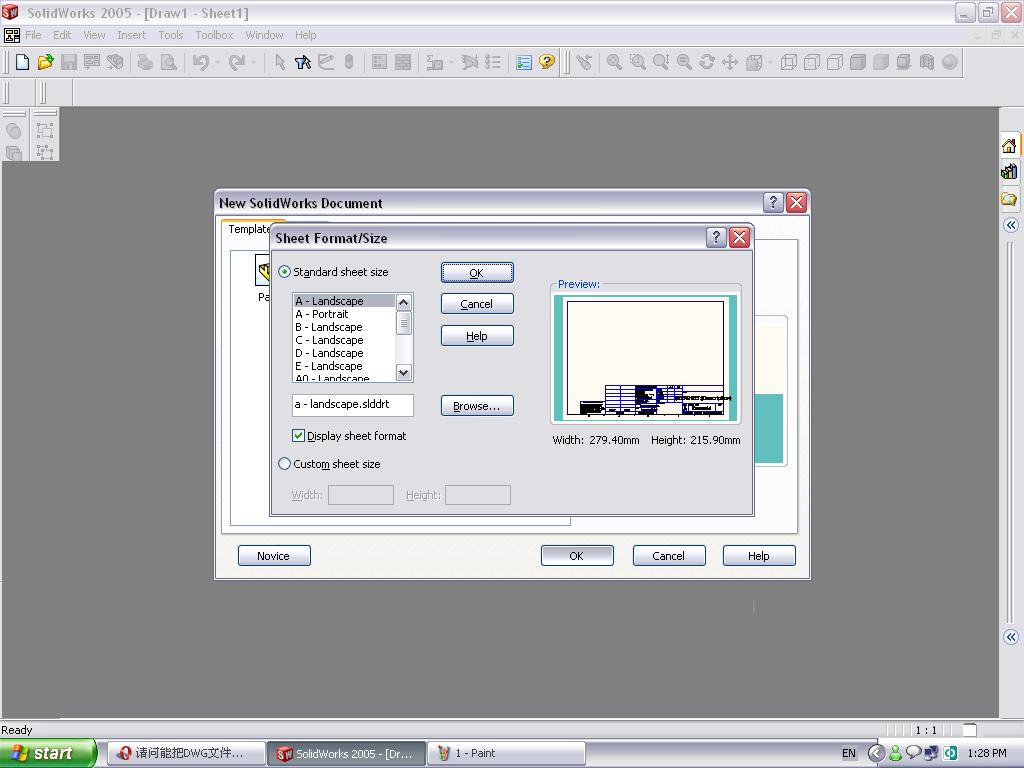This screenshot has height=768, width=1024.
Task: Click the Redo arrow icon
Action: tap(236, 62)
